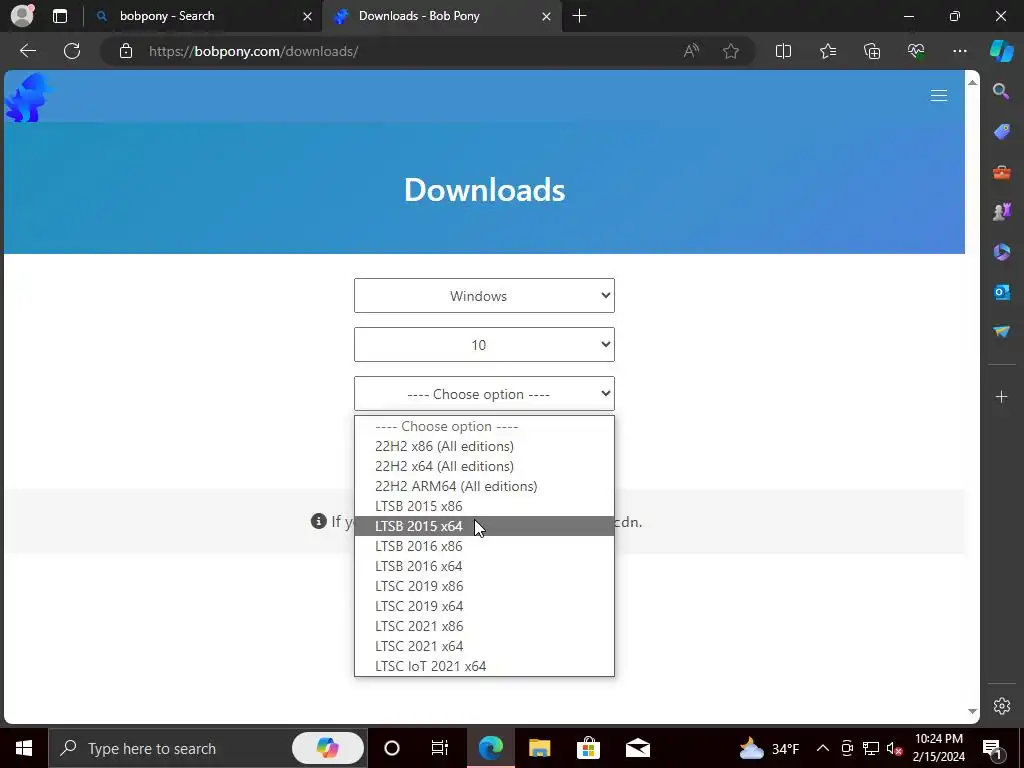
Task: Click the Bob Pony site logo
Action: coord(27,98)
